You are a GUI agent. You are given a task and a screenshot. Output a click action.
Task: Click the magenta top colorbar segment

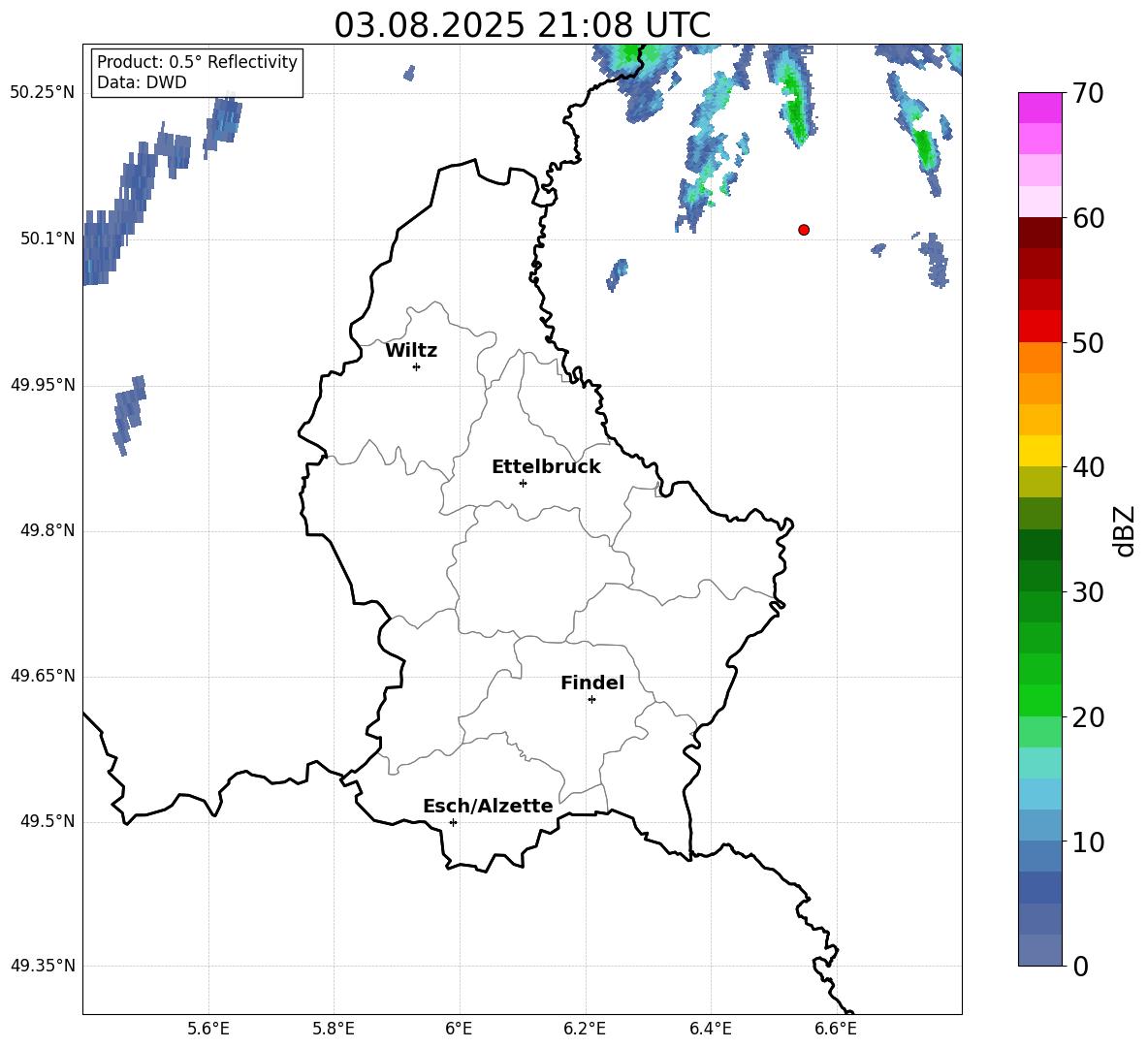[1039, 108]
